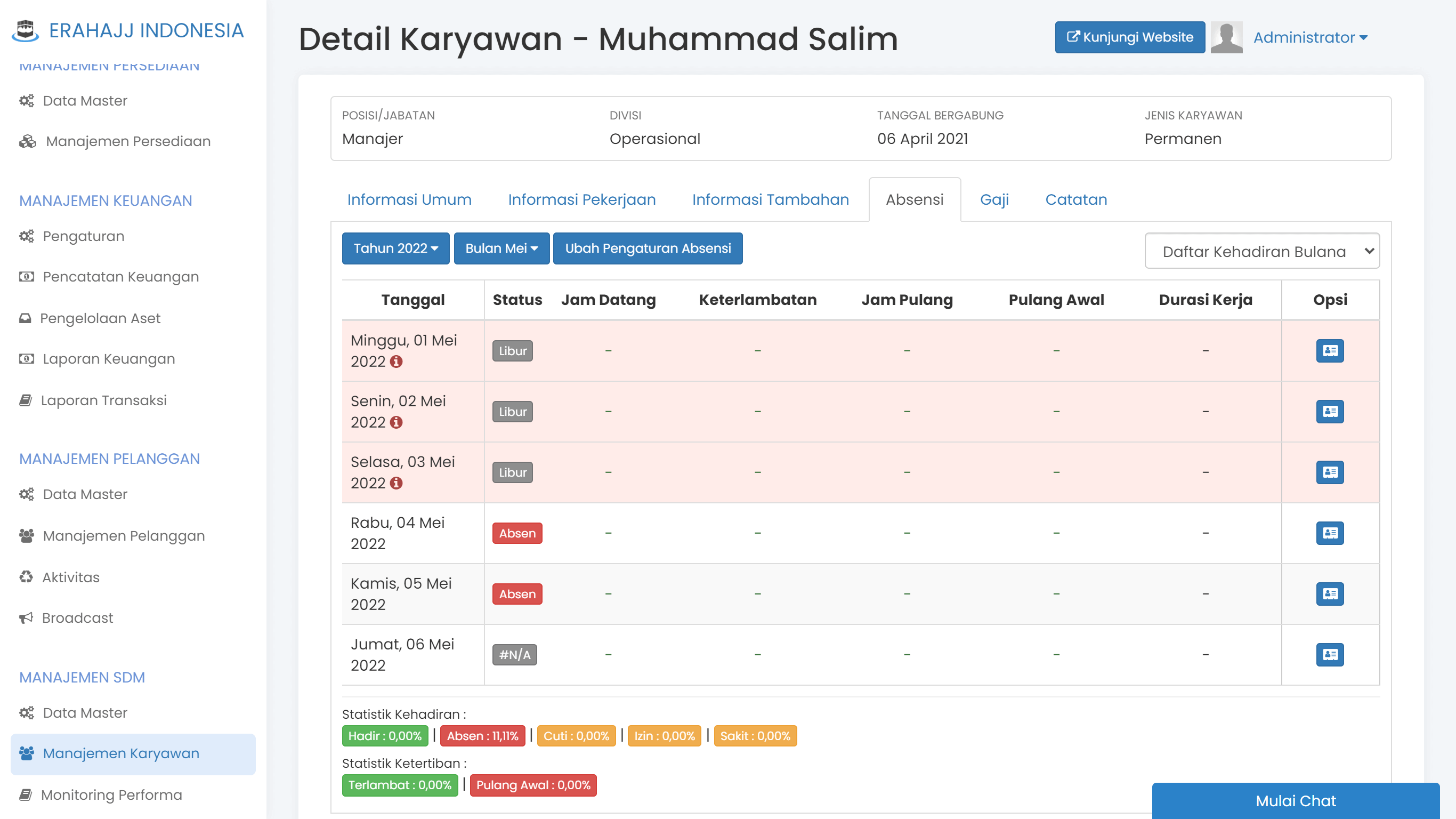Click Ubah Pengaturan Absensi button
The image size is (1456, 819).
tap(647, 248)
